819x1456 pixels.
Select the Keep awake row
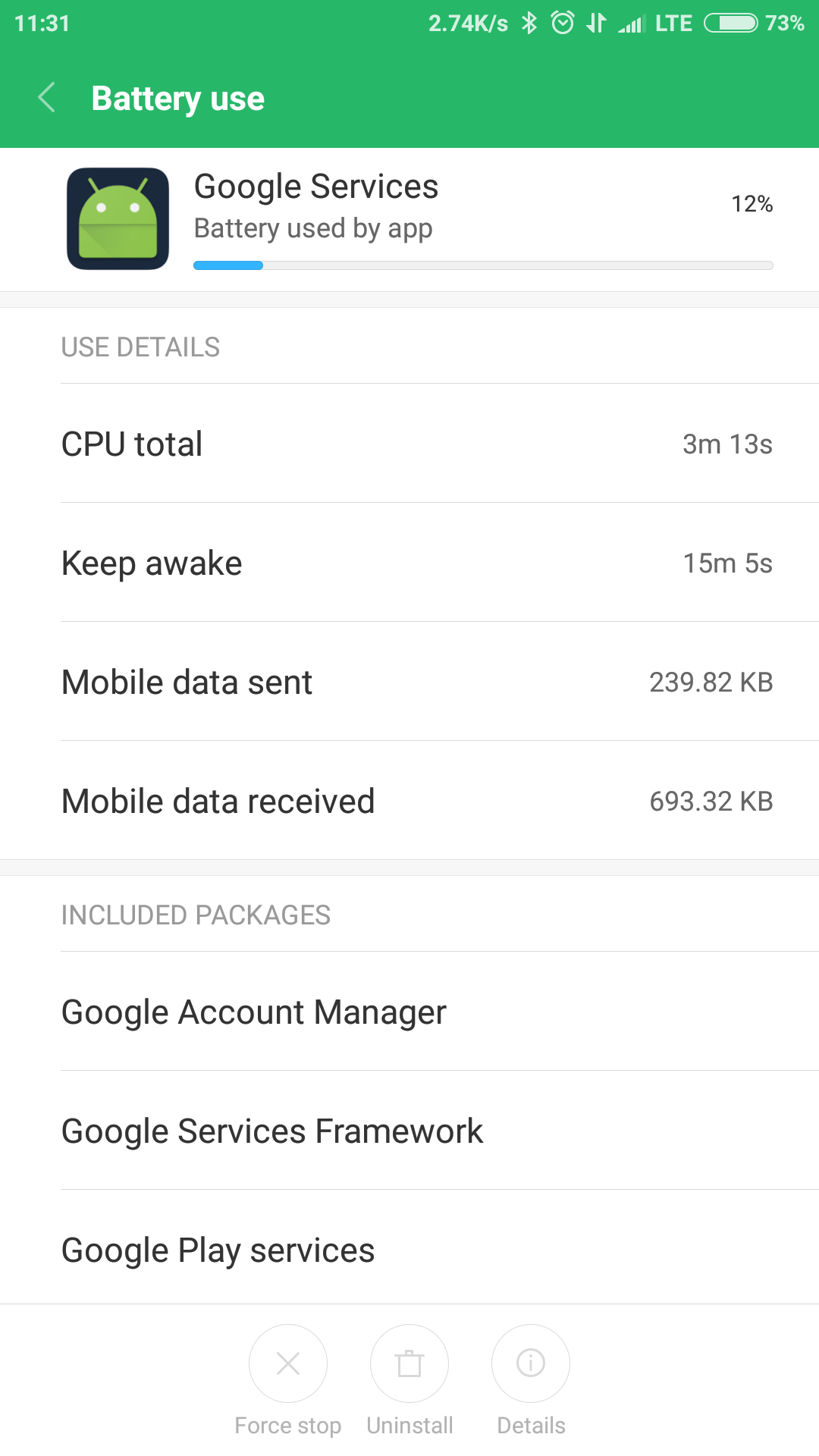click(x=417, y=563)
